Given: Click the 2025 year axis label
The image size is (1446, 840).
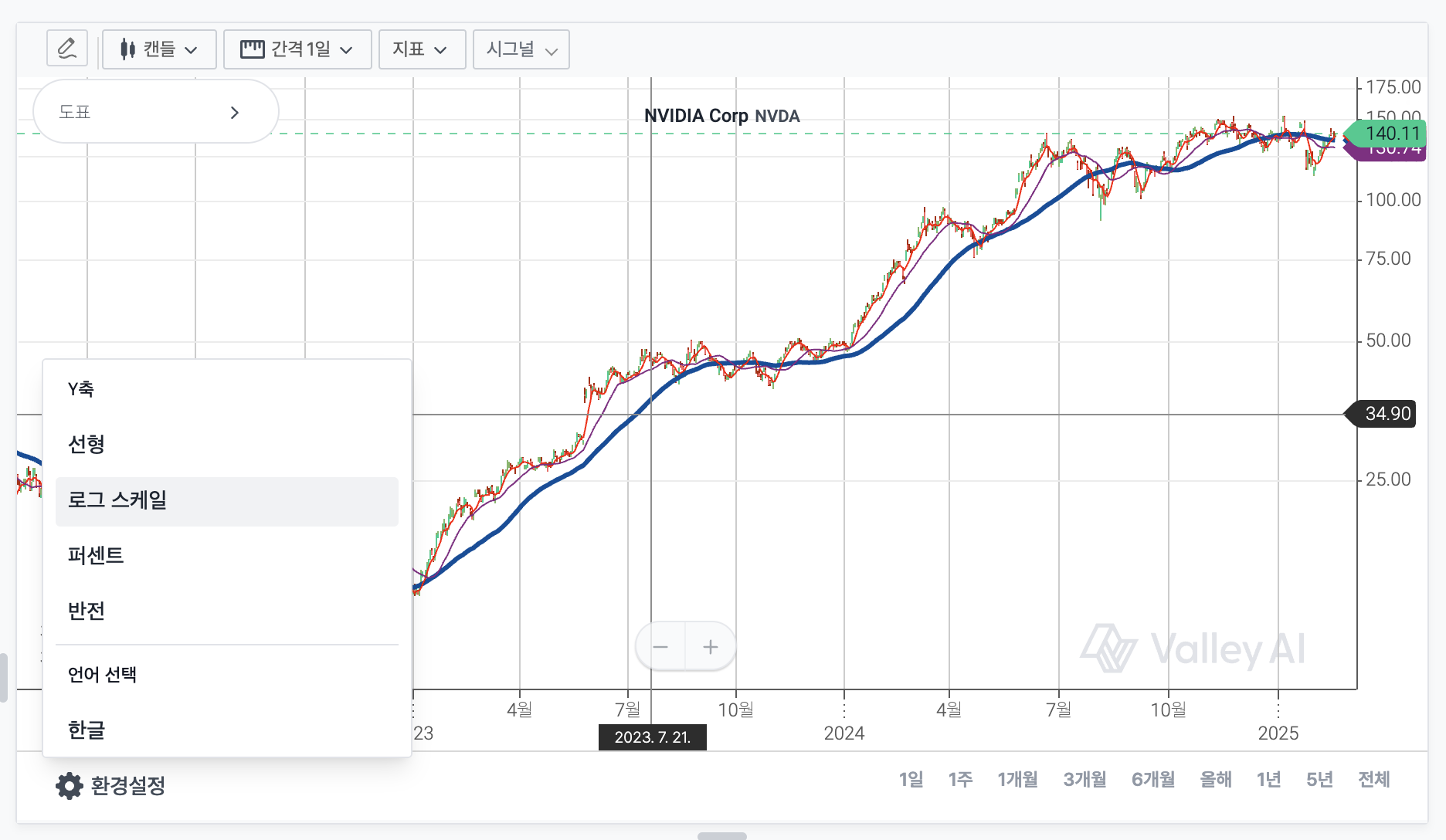Looking at the screenshot, I should (1278, 733).
